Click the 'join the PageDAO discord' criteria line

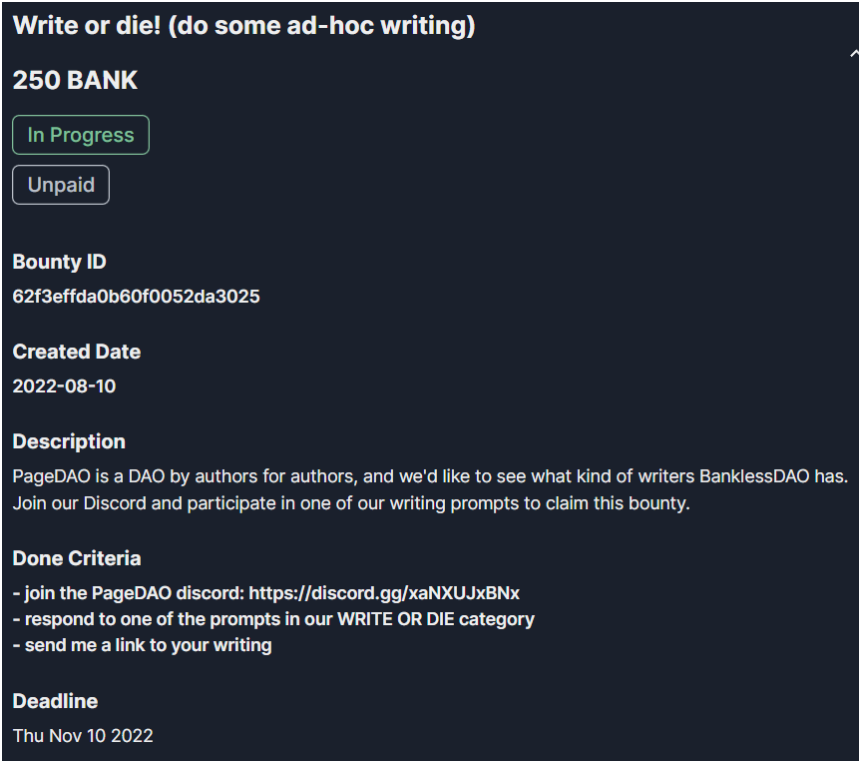(x=266, y=593)
